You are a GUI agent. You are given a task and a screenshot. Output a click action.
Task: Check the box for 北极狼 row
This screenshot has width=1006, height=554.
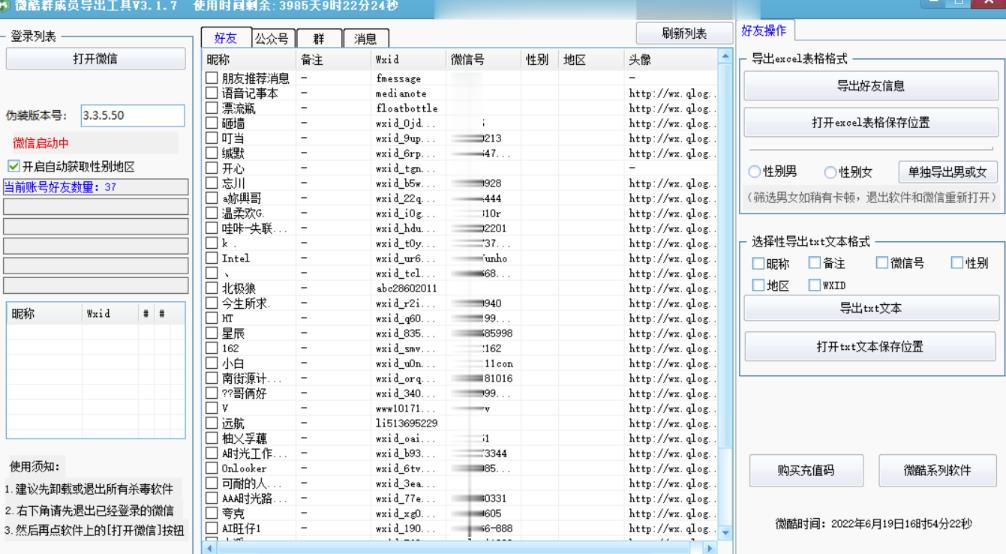[212, 288]
